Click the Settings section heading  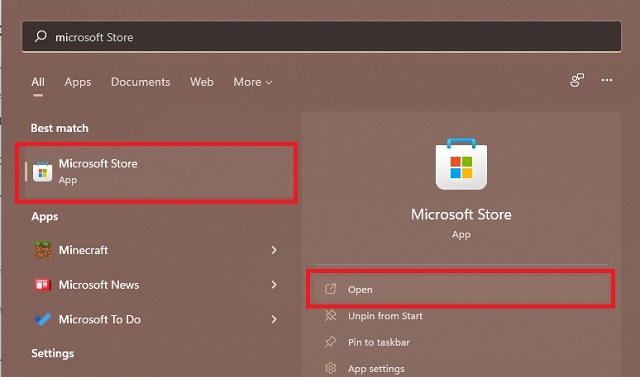53,353
